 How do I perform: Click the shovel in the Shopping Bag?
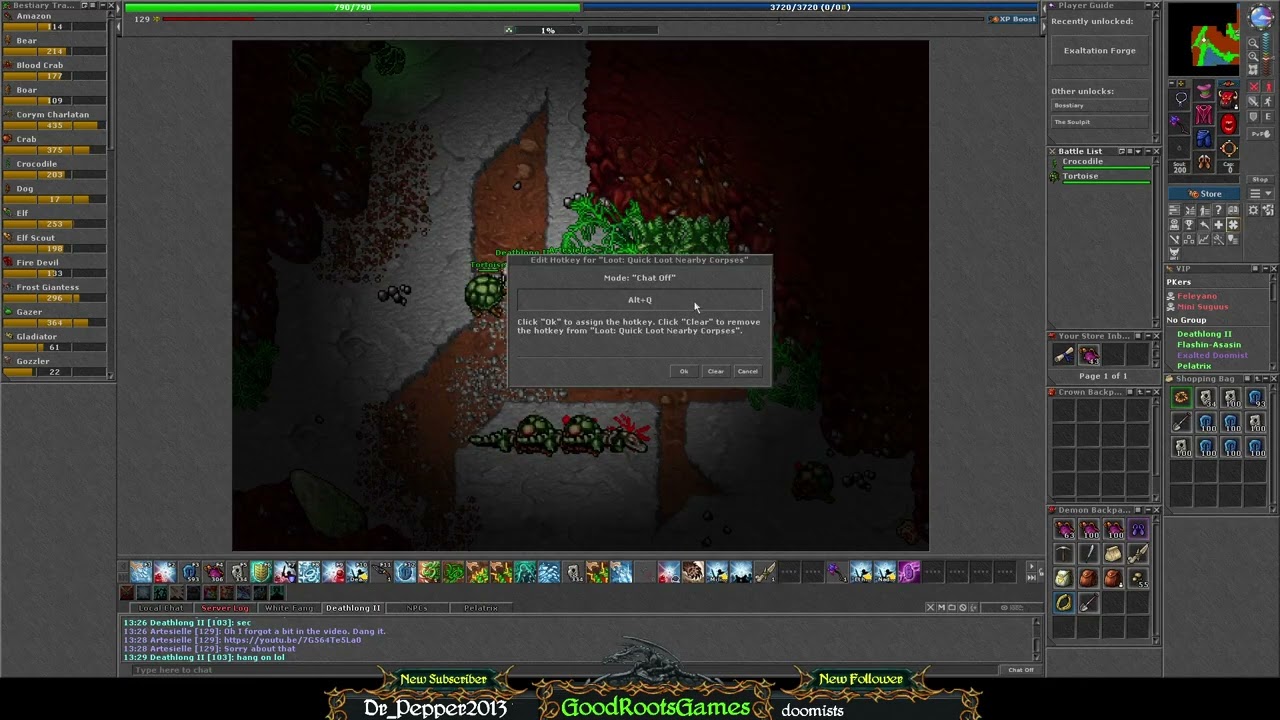(1182, 422)
